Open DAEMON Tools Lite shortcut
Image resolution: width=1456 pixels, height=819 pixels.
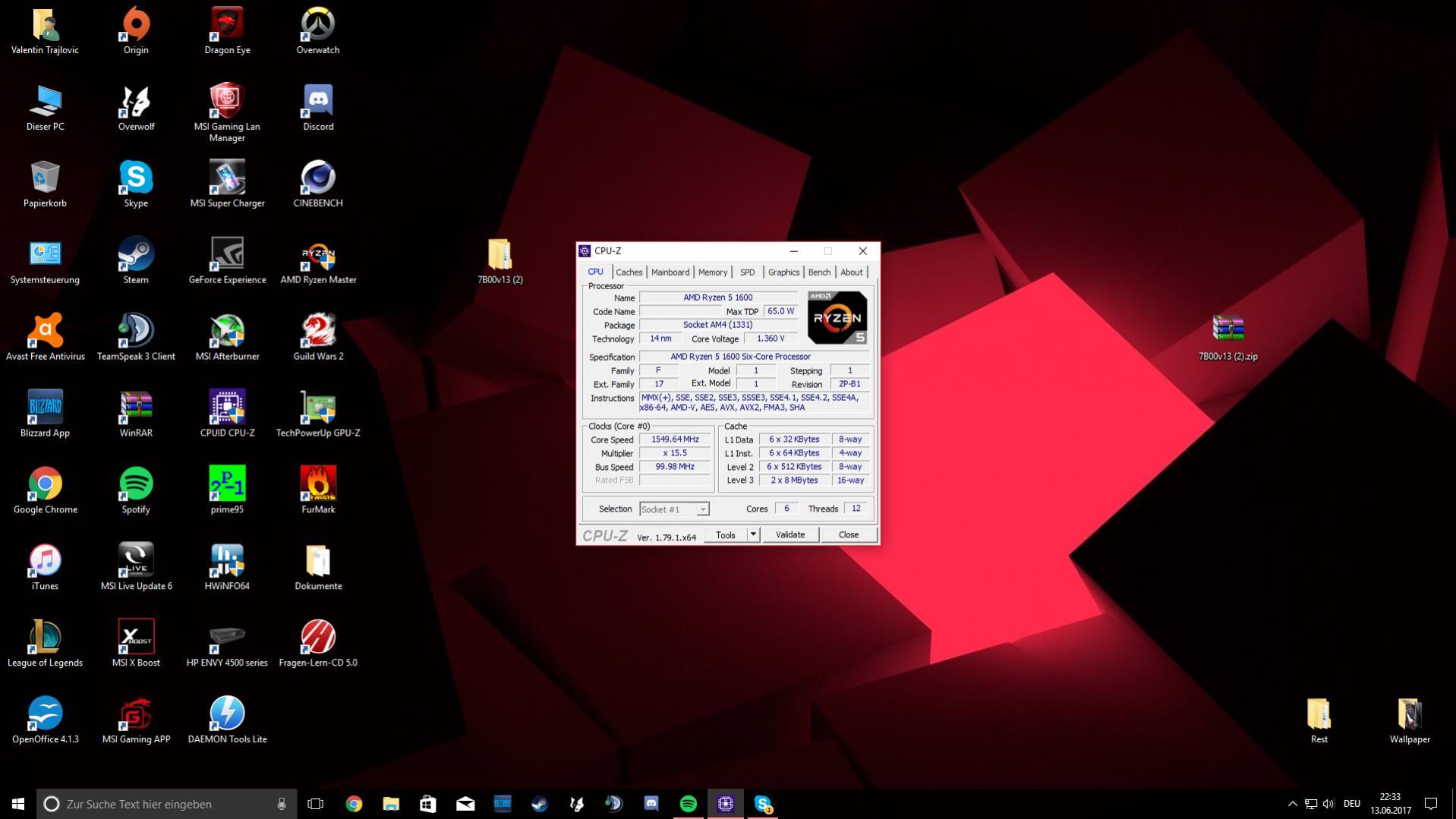pos(227,721)
